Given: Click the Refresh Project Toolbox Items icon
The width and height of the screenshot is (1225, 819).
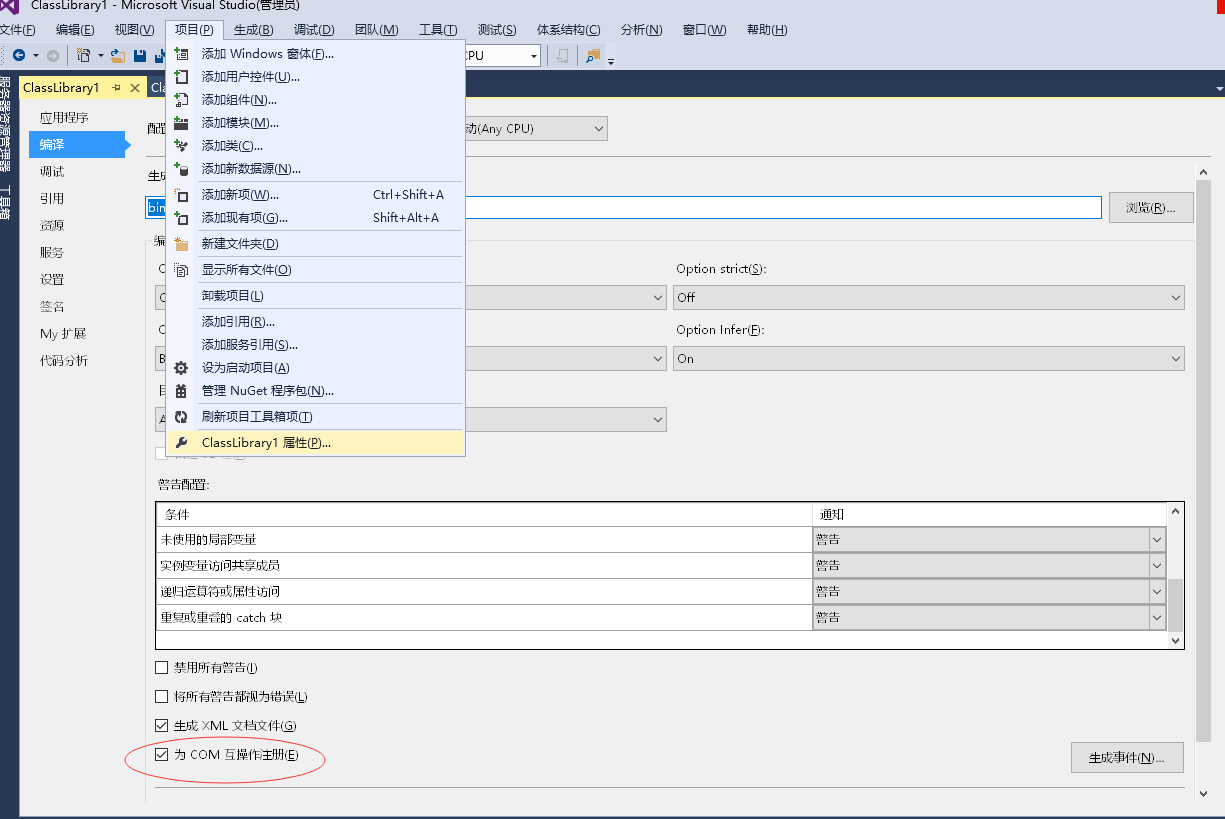Looking at the screenshot, I should (181, 416).
